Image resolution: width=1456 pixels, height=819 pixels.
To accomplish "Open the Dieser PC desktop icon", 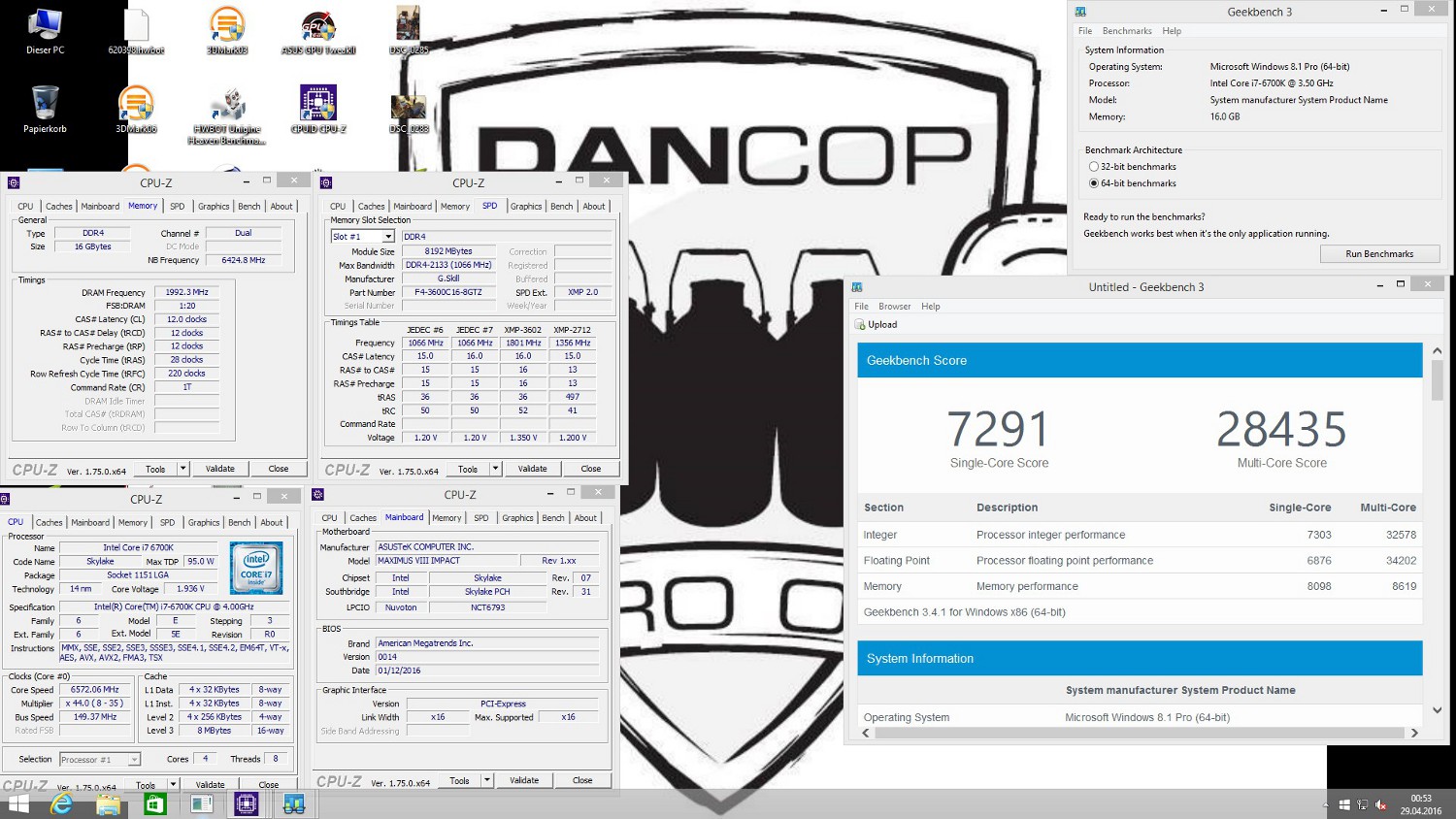I will coord(45,31).
